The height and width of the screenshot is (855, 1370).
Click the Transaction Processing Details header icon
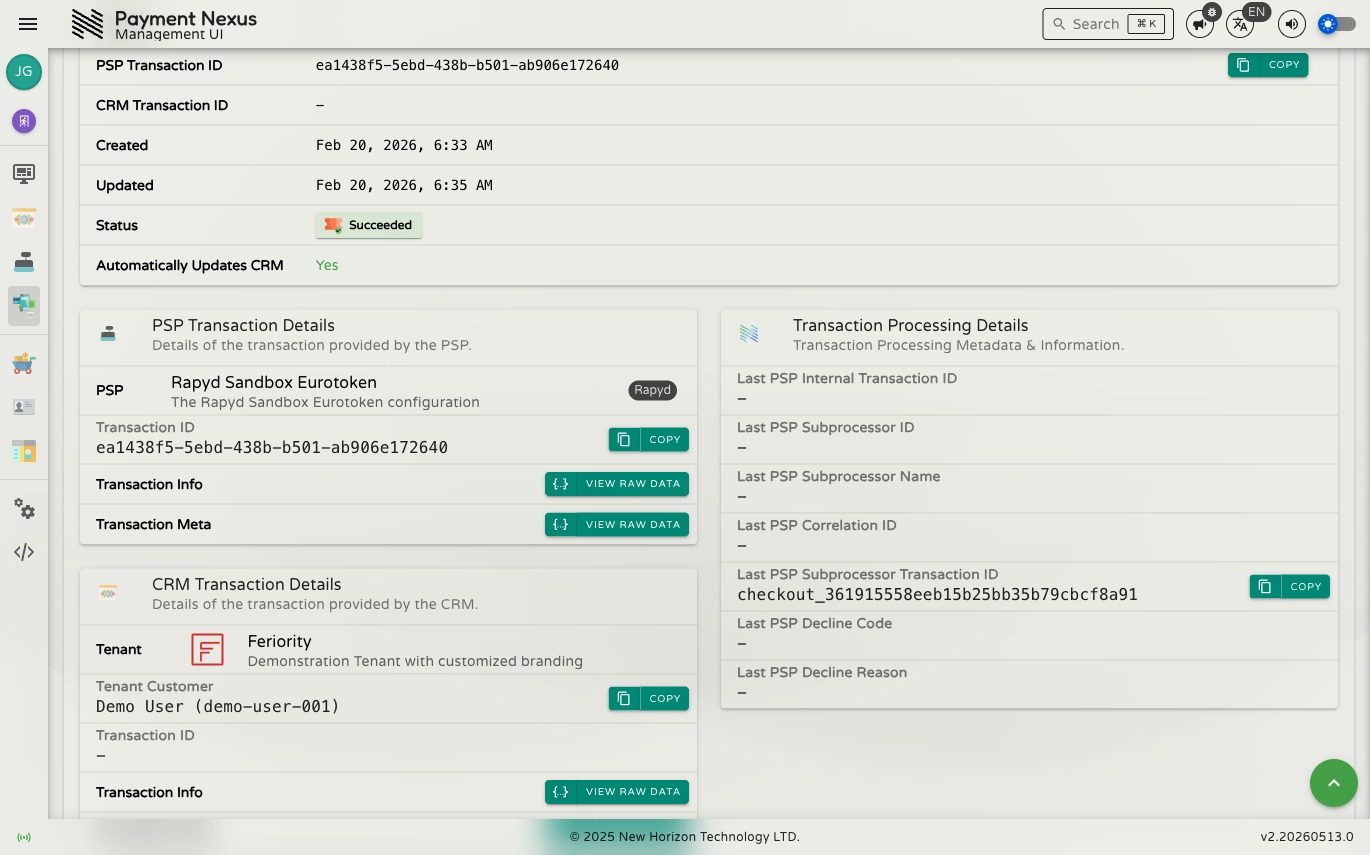(x=749, y=334)
